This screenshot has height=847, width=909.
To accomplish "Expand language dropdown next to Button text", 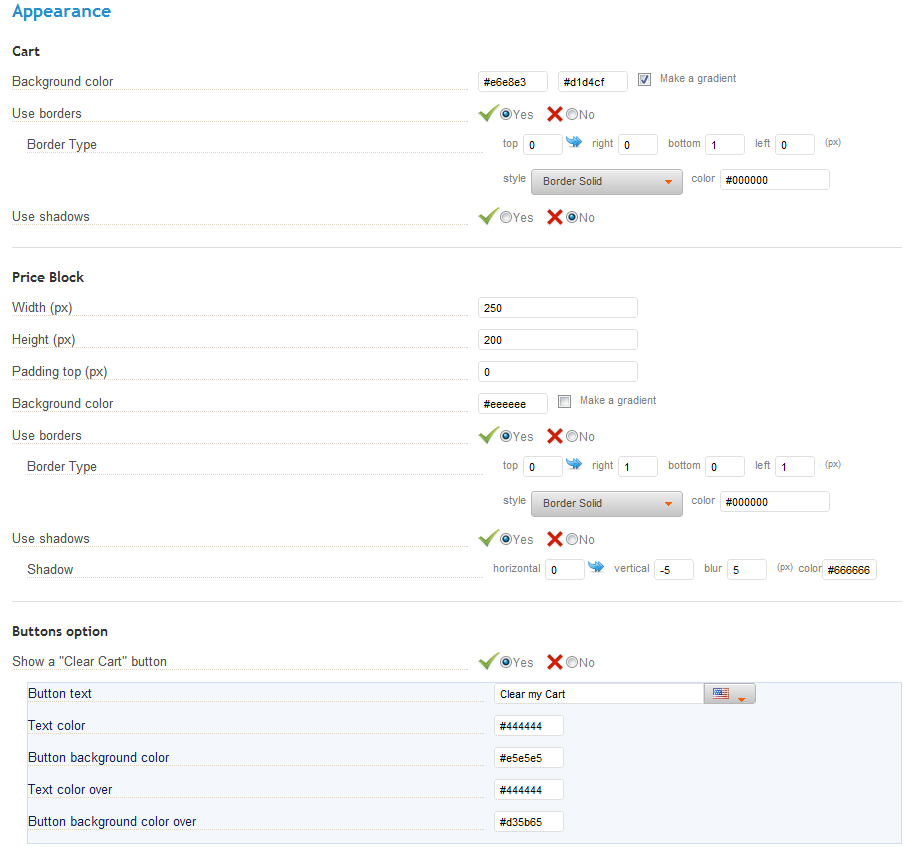I will [x=741, y=699].
